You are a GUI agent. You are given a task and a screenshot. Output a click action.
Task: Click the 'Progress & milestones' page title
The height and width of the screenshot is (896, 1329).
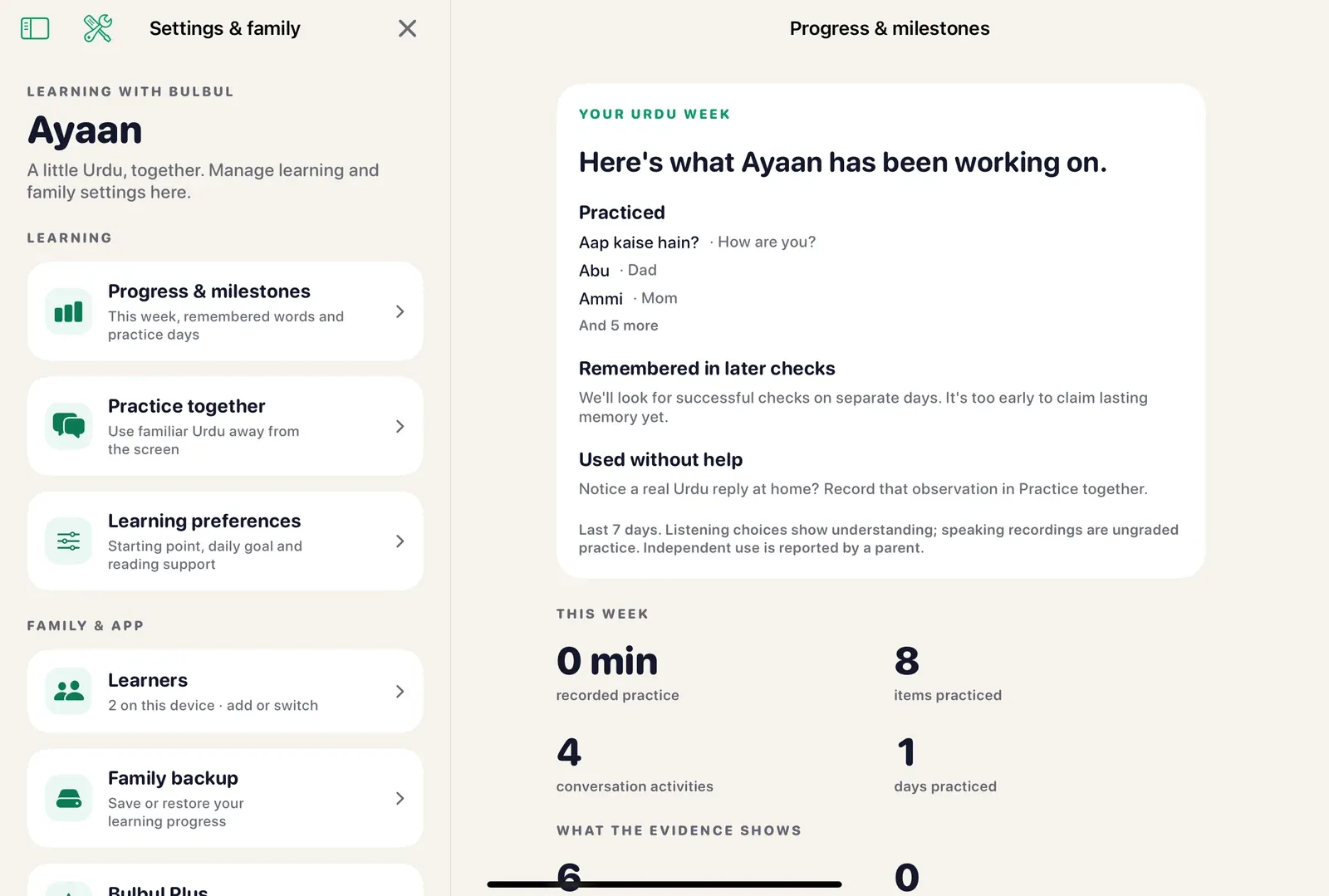(x=890, y=28)
